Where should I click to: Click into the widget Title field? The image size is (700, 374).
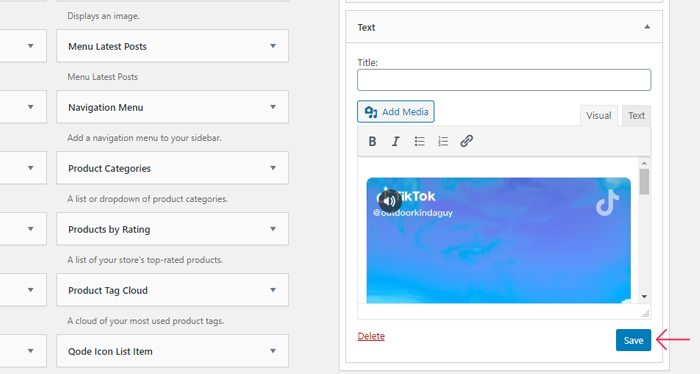tap(504, 80)
